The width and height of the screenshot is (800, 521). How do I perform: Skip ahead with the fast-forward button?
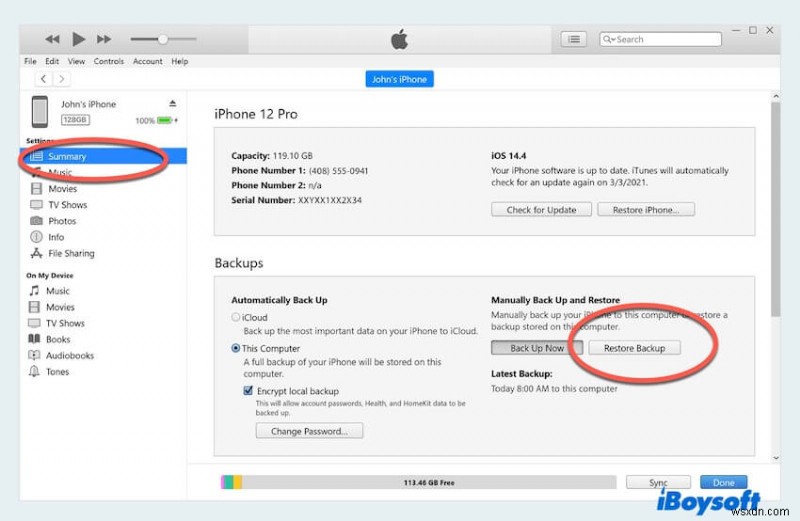(x=104, y=39)
